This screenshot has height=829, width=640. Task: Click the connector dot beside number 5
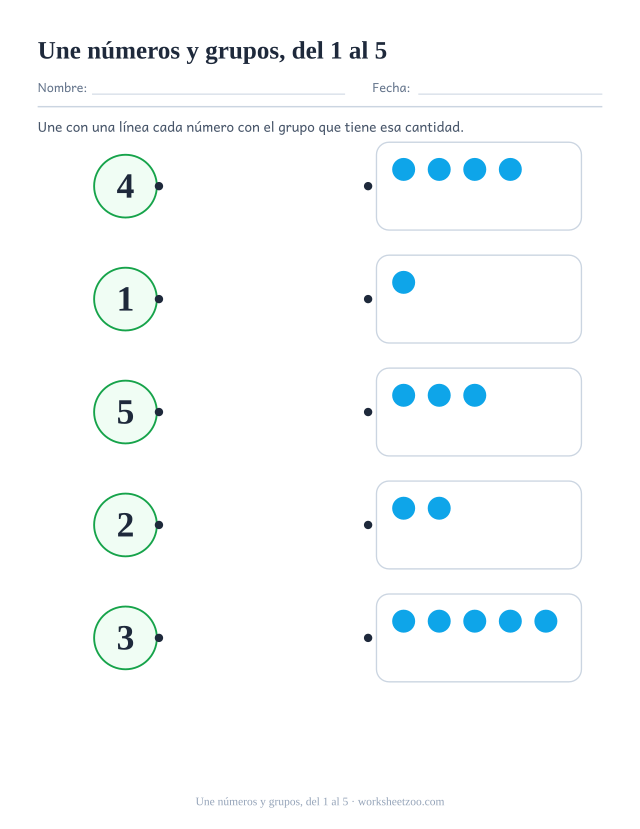click(x=159, y=412)
